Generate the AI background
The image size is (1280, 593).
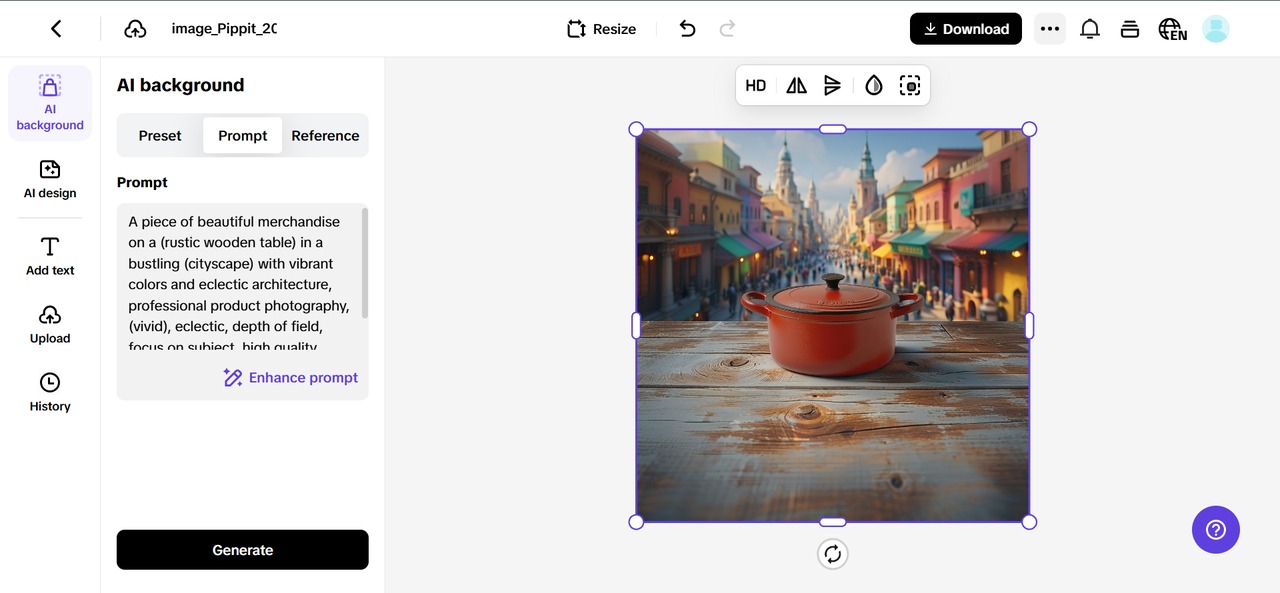pyautogui.click(x=243, y=550)
